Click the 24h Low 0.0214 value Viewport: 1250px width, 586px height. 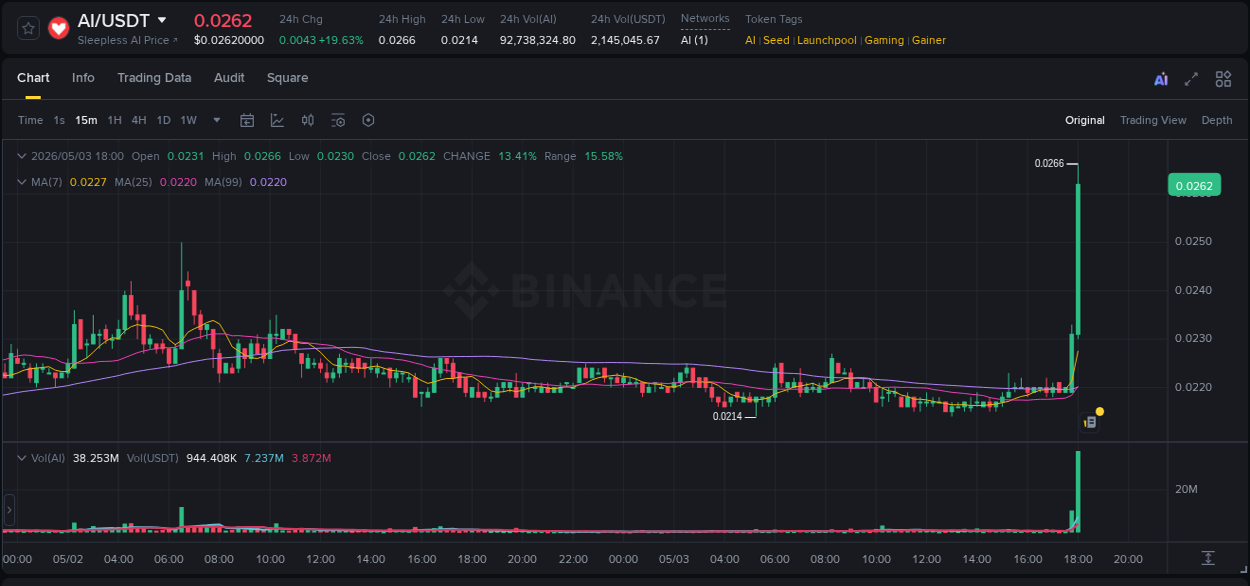coord(459,41)
